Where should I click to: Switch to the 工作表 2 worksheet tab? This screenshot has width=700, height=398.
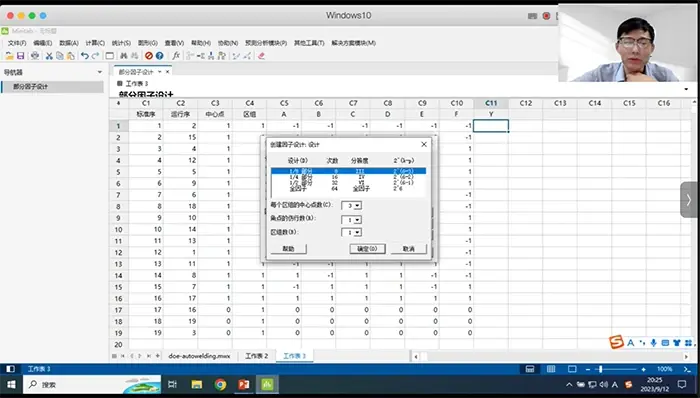point(257,356)
